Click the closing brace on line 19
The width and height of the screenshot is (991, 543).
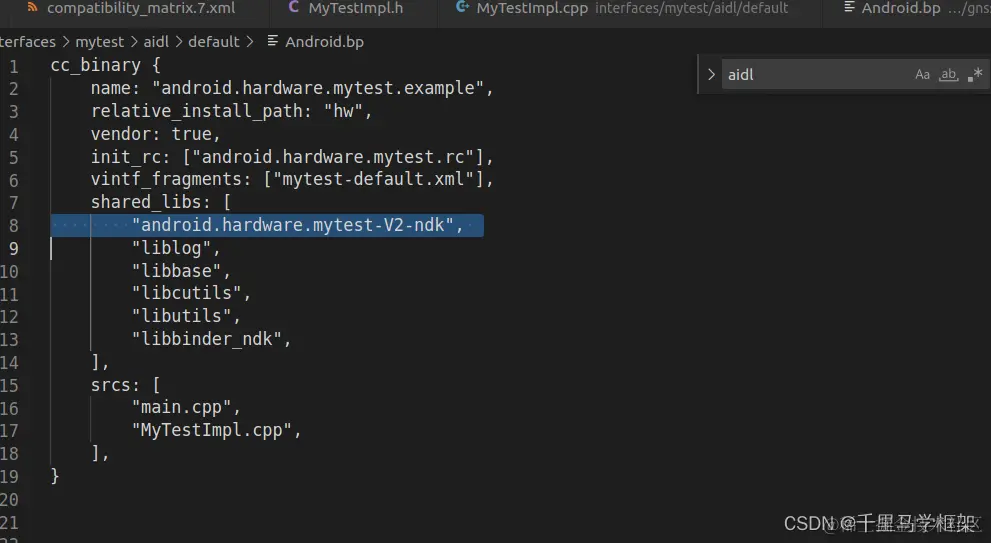click(55, 475)
